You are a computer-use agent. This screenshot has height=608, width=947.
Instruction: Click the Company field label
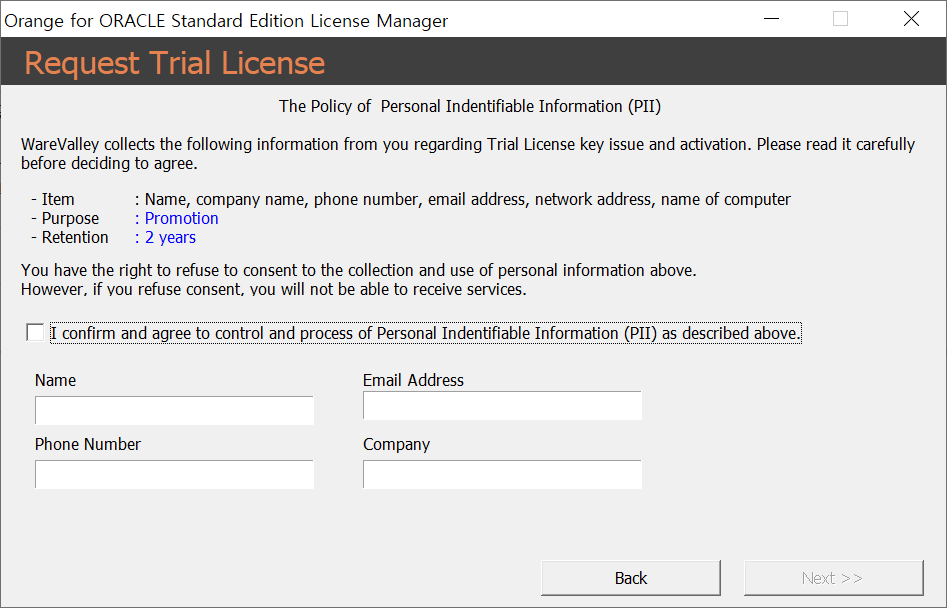click(396, 444)
